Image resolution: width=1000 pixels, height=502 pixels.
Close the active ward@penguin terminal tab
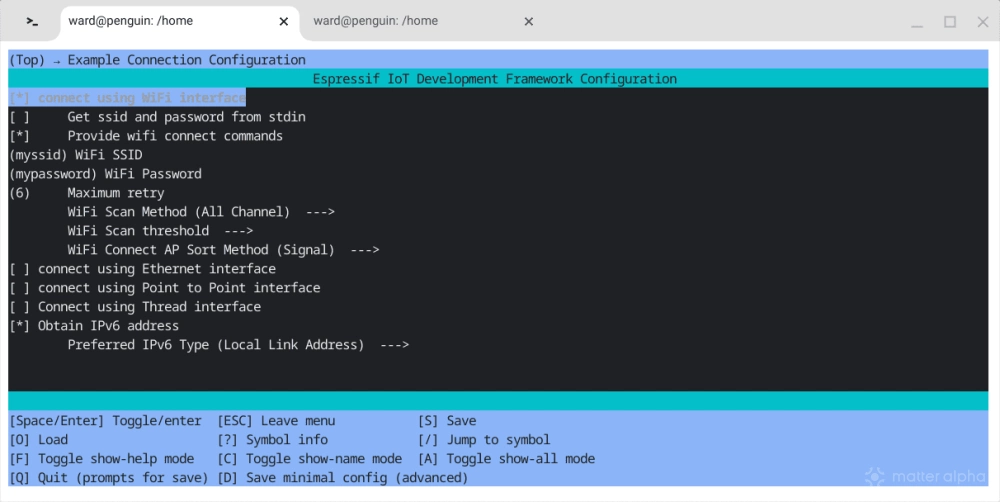pos(284,21)
